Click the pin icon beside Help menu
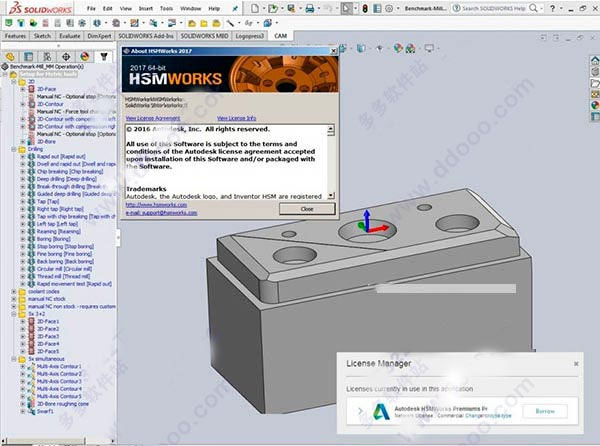Image resolution: width=600 pixels, height=446 pixels. [235, 8]
